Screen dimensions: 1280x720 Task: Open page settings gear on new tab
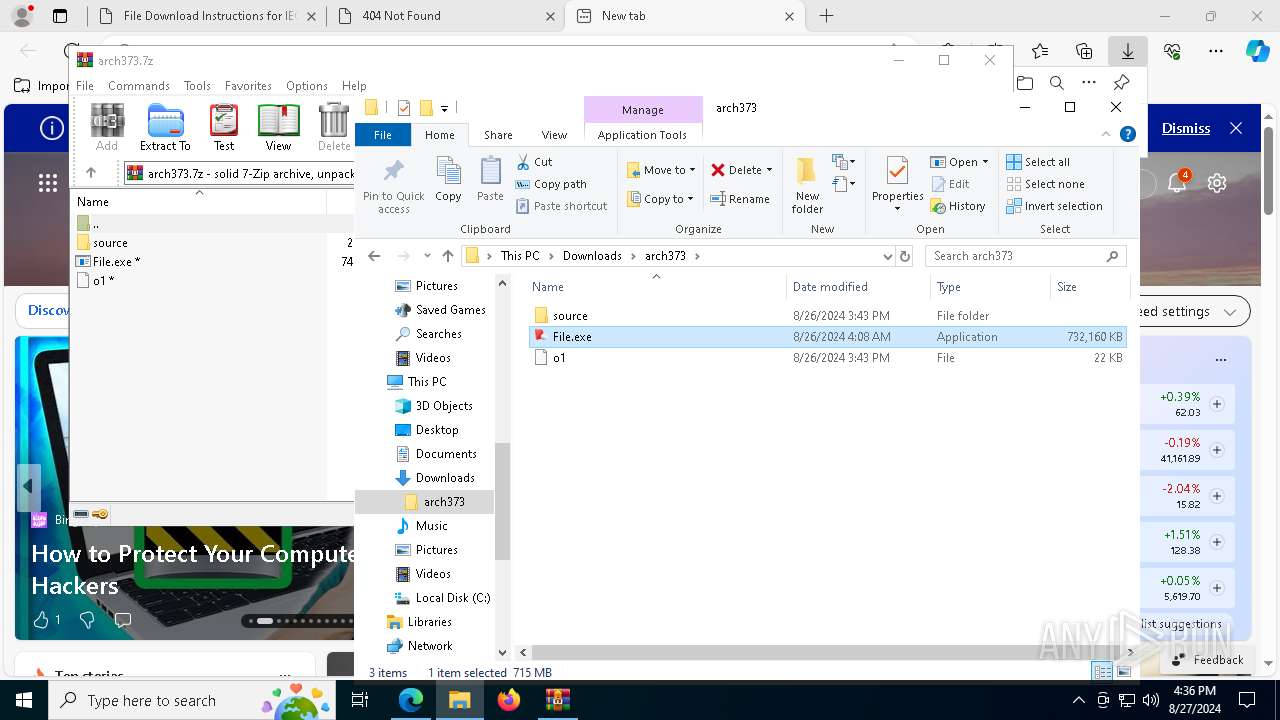[x=1217, y=183]
